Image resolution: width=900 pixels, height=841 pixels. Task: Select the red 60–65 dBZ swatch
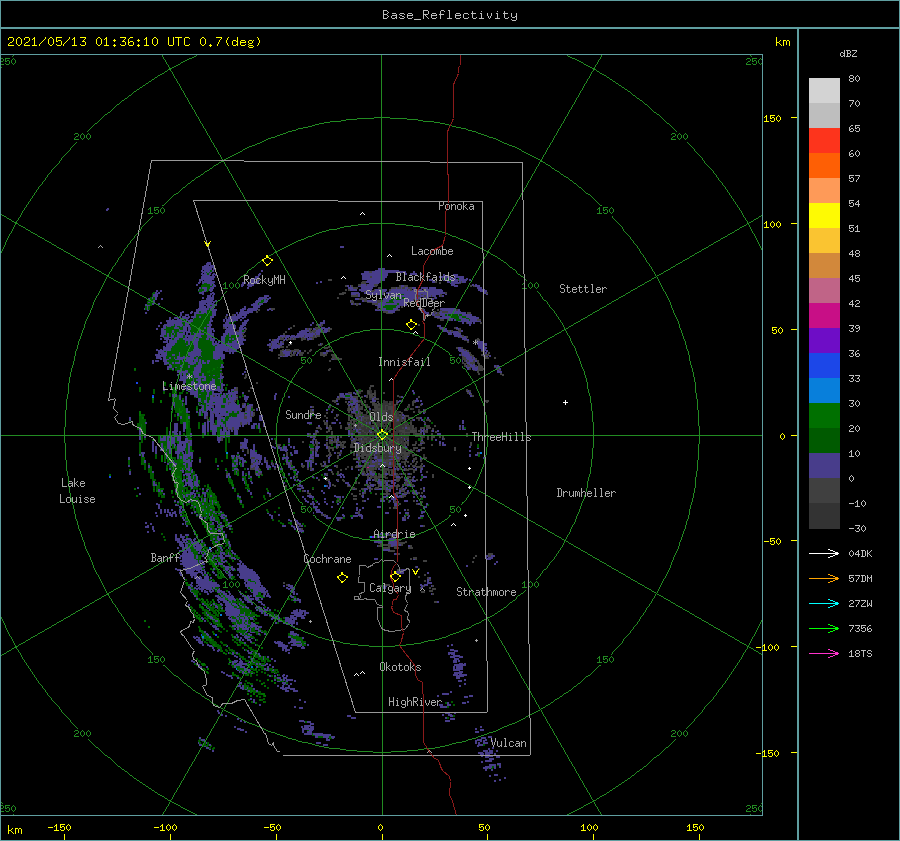click(824, 141)
